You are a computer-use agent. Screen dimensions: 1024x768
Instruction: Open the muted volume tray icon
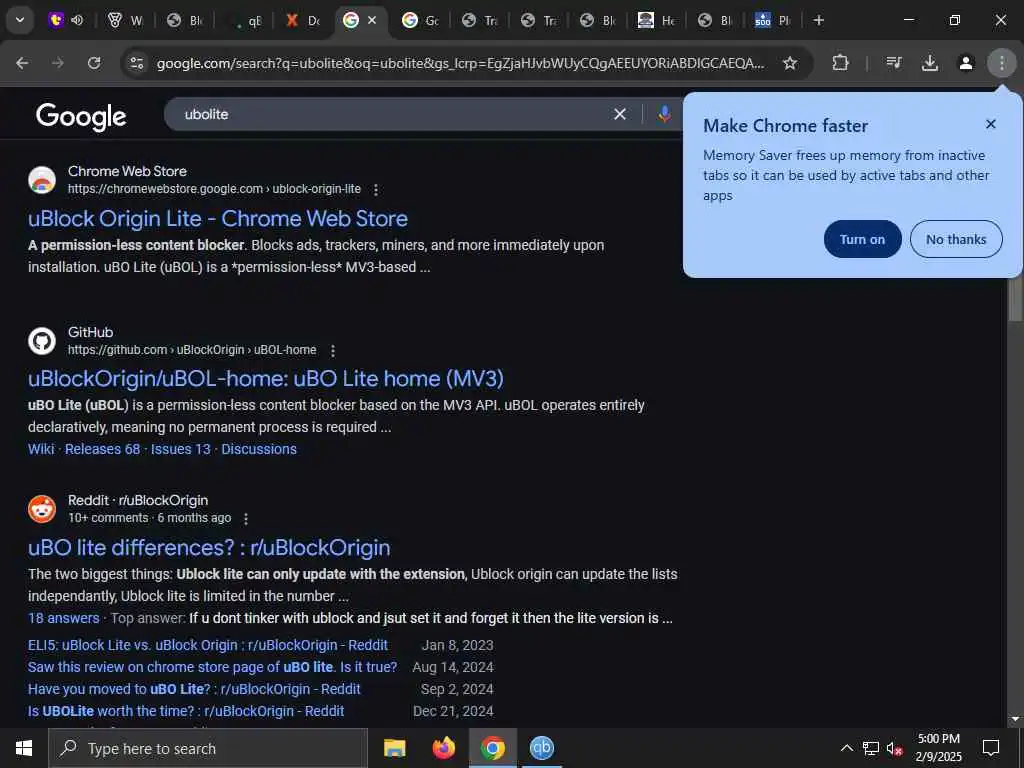895,748
